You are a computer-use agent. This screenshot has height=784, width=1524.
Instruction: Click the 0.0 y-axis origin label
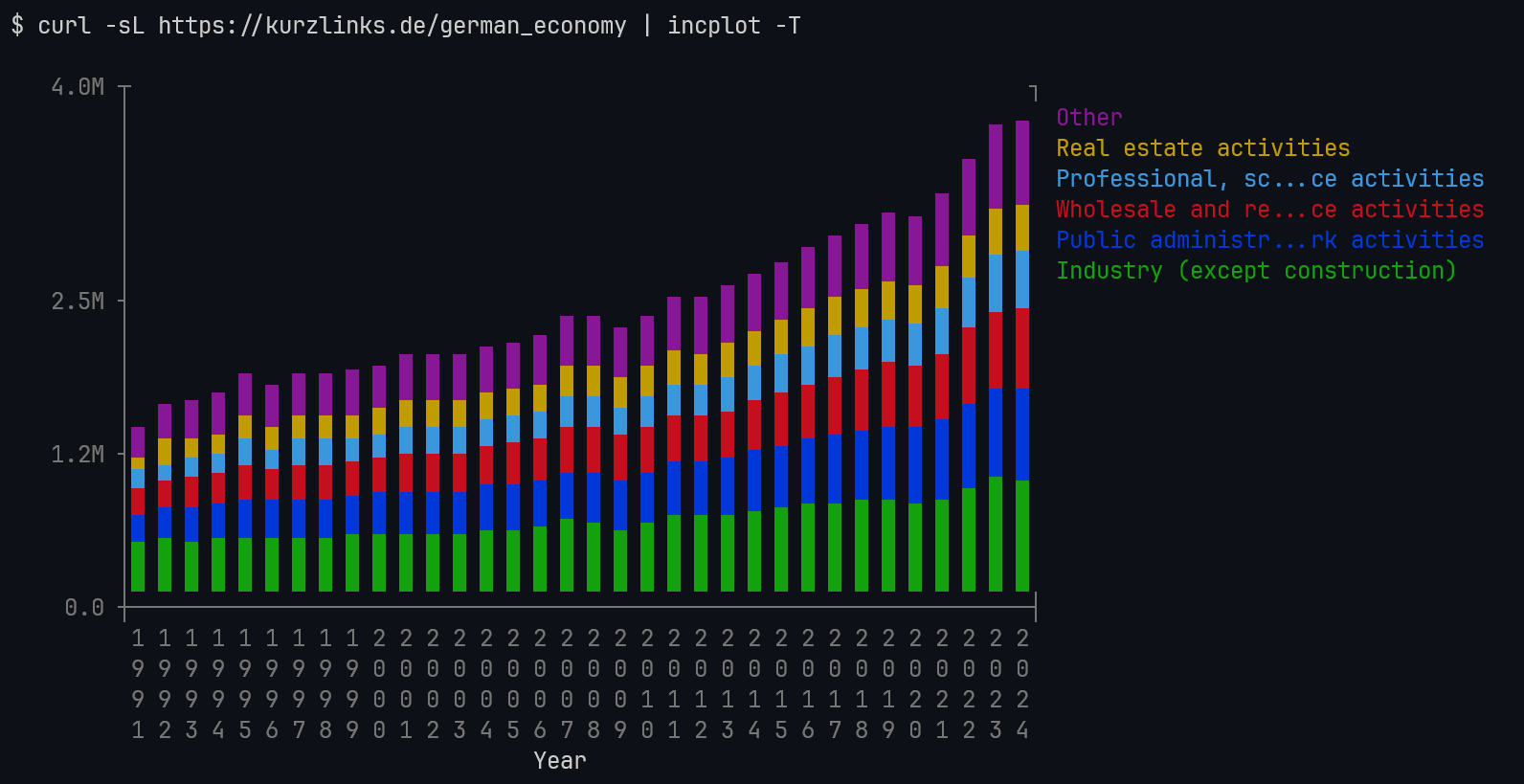coord(84,608)
